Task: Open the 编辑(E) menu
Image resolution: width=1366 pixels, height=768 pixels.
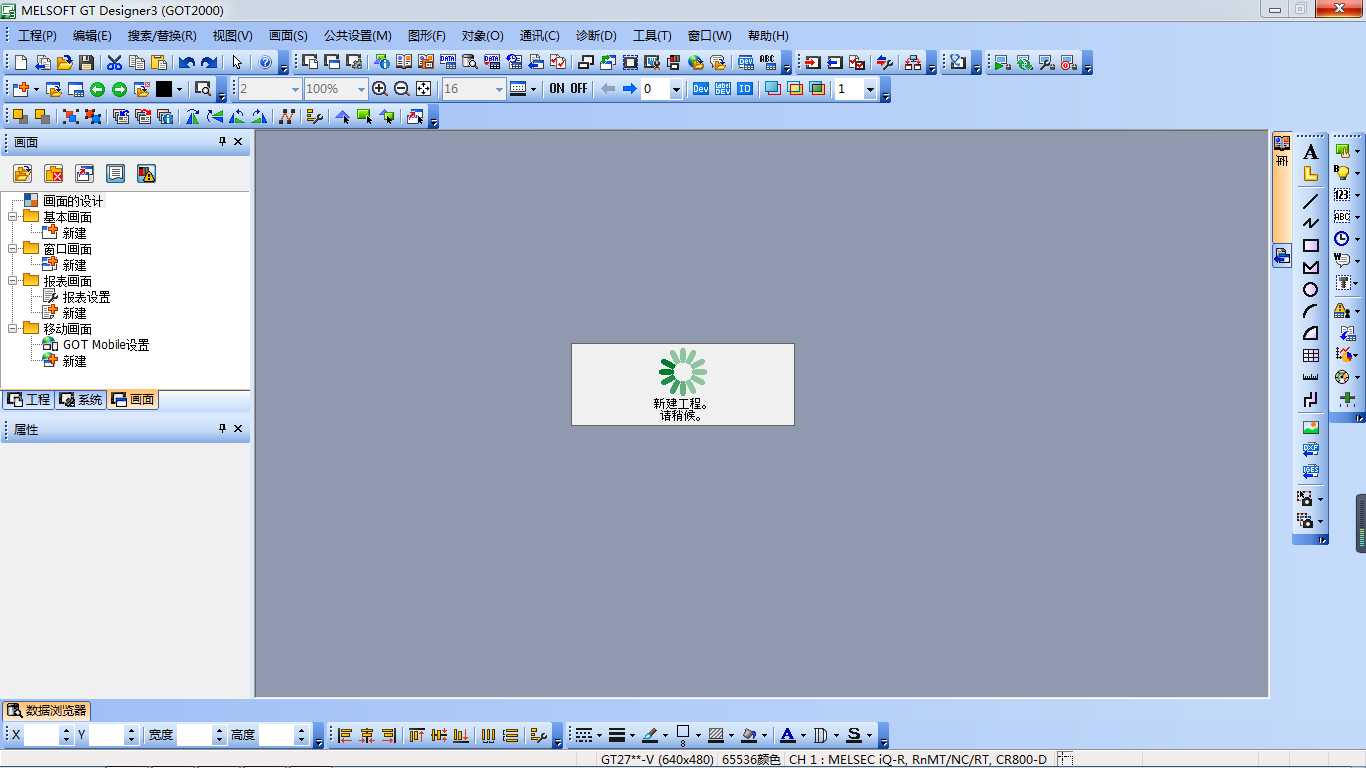Action: pyautogui.click(x=92, y=35)
